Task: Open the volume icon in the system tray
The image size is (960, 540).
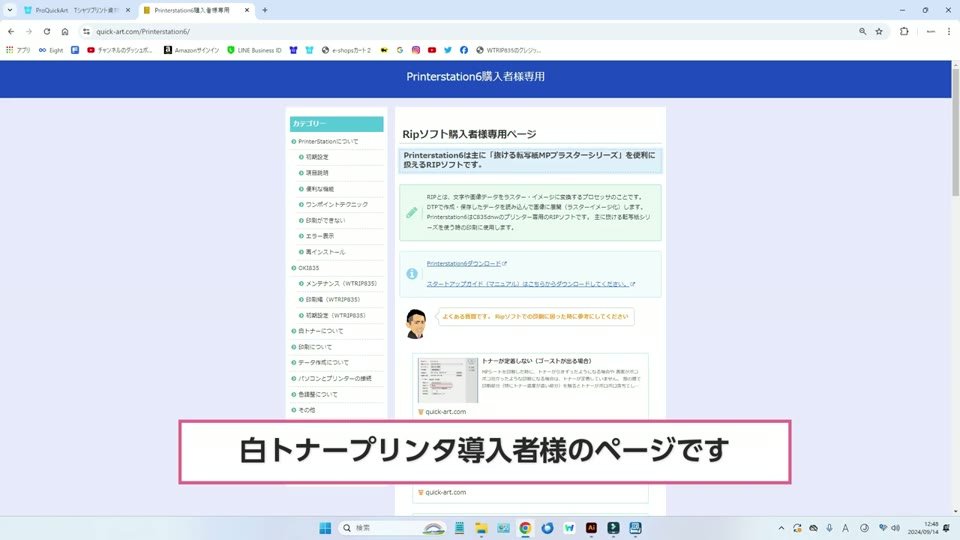Action: (895, 528)
